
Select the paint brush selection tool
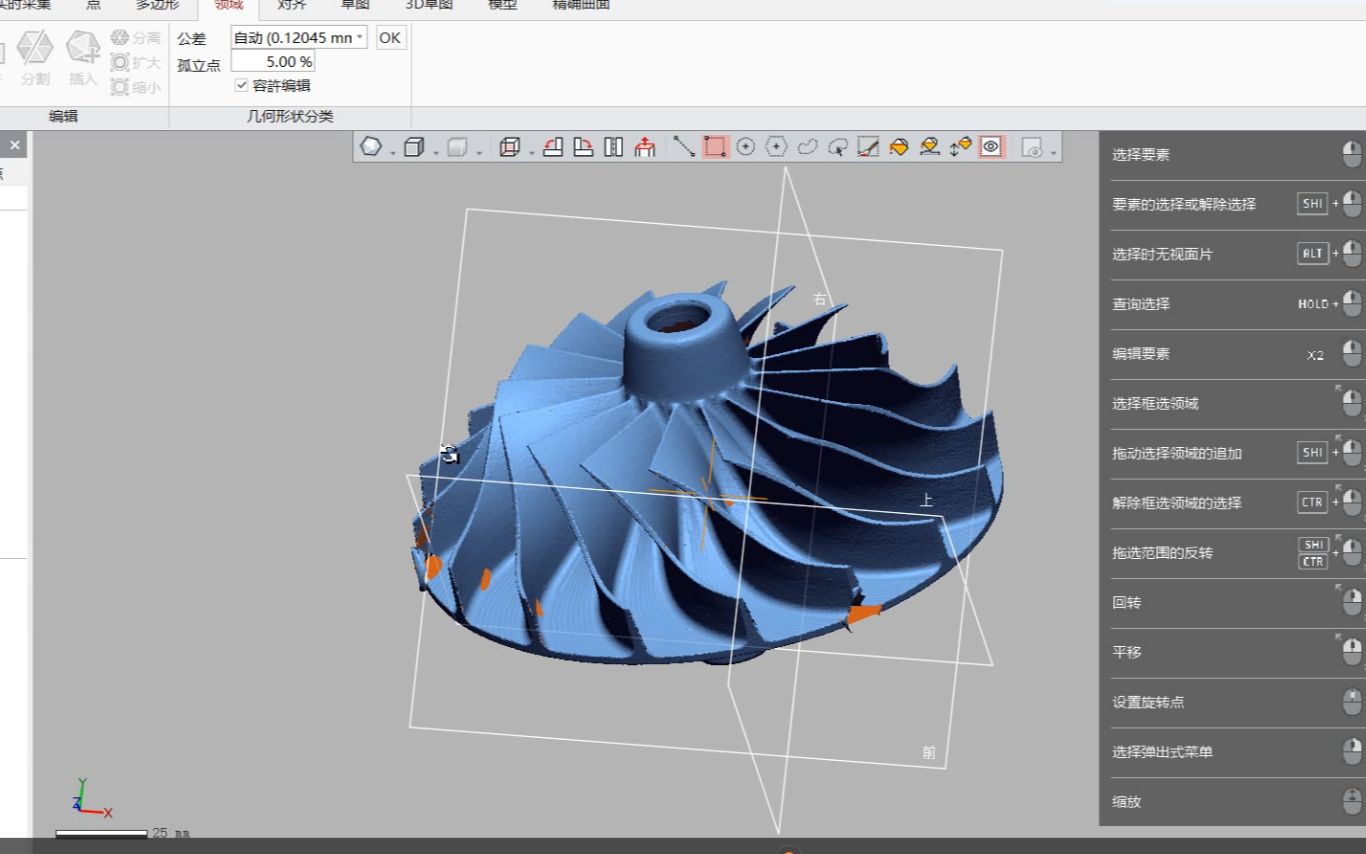click(x=868, y=147)
